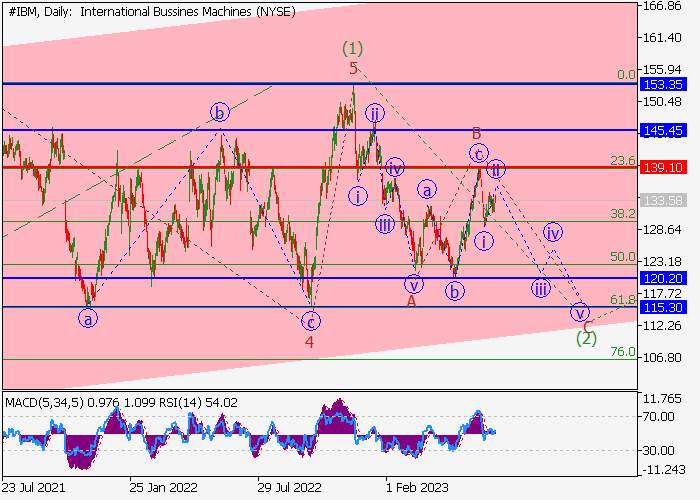The width and height of the screenshot is (700, 500).
Task: Click the 155.94 price axis value
Action: (x=662, y=70)
